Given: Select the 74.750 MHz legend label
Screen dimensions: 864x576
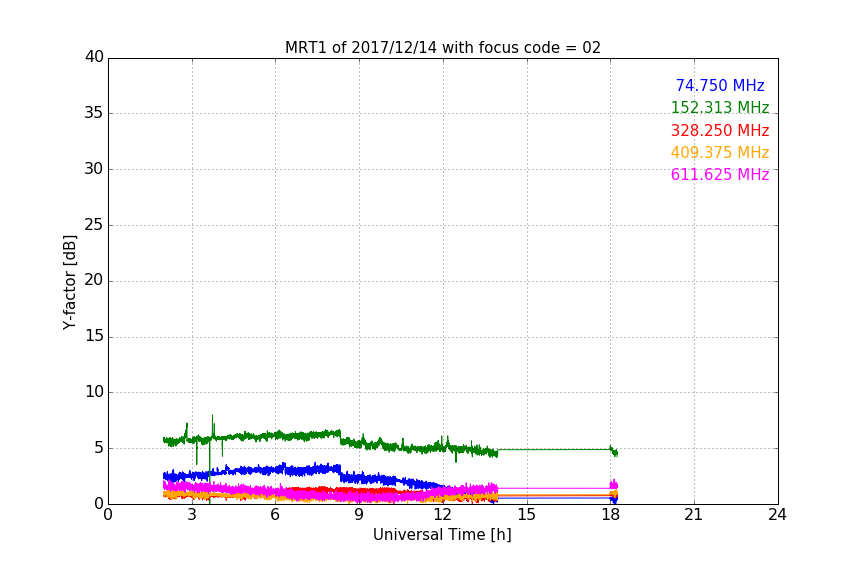Looking at the screenshot, I should 720,85.
